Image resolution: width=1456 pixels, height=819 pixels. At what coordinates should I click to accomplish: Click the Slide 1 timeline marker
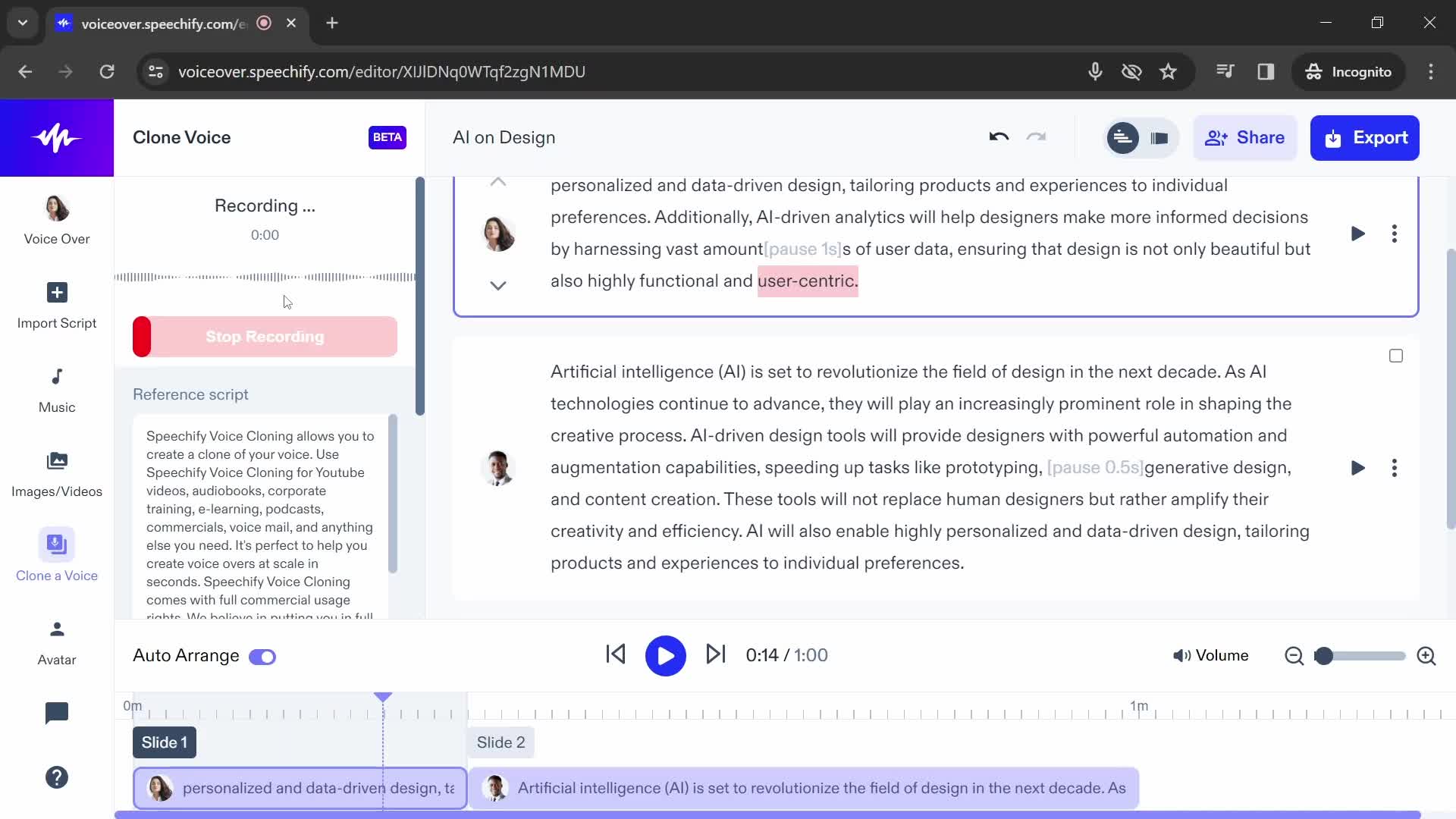(x=164, y=742)
